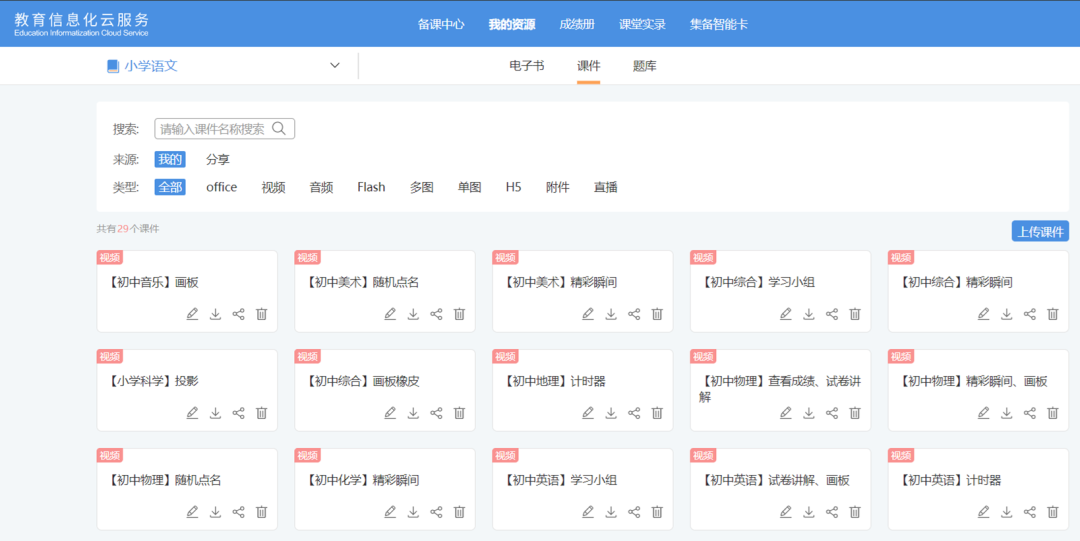Screen dimensions: 1080x541
Task: Select 分享 as the source filter
Action: (218, 159)
